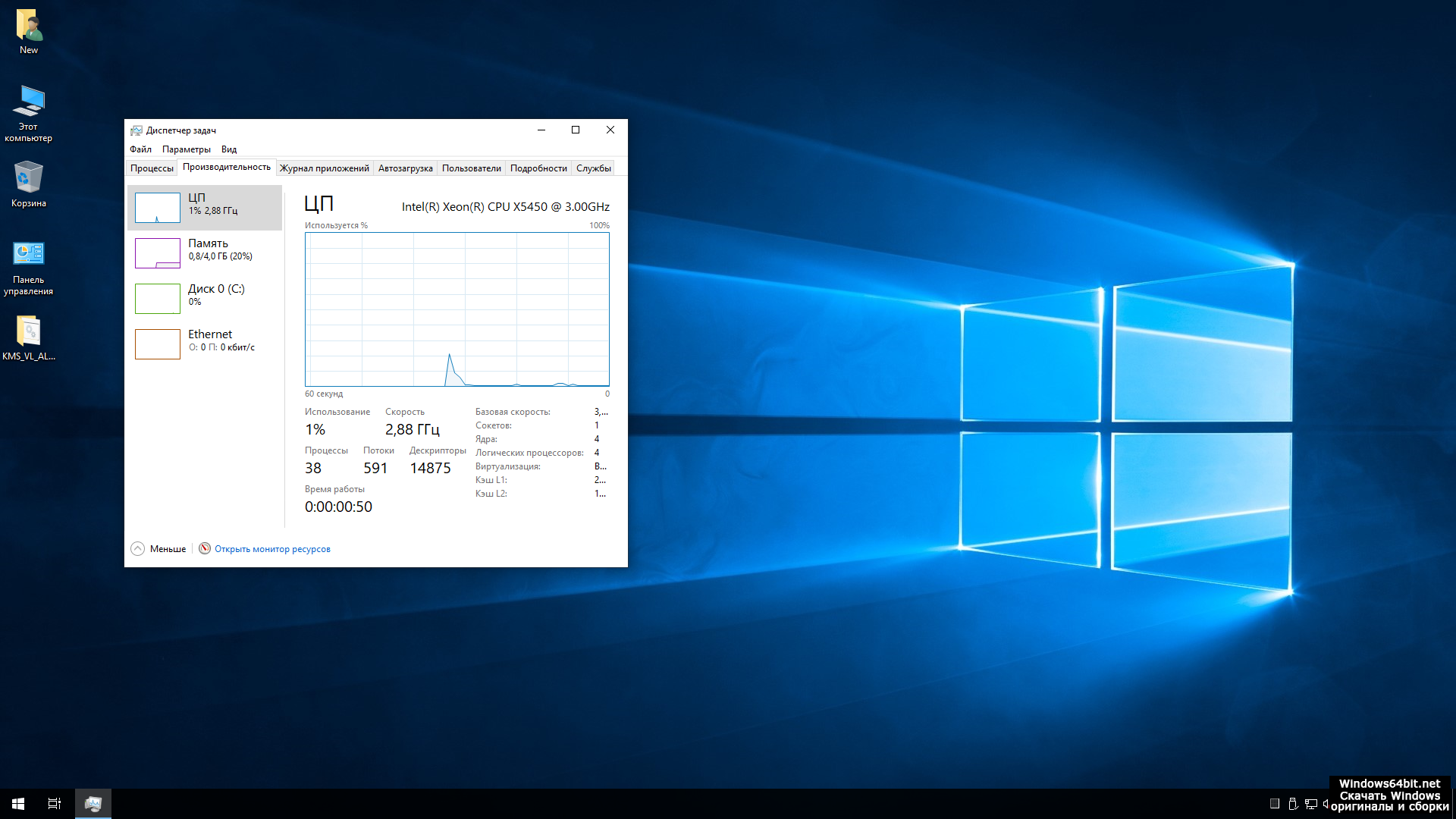Switch to the Службы tab
The height and width of the screenshot is (819, 1456).
[x=593, y=168]
